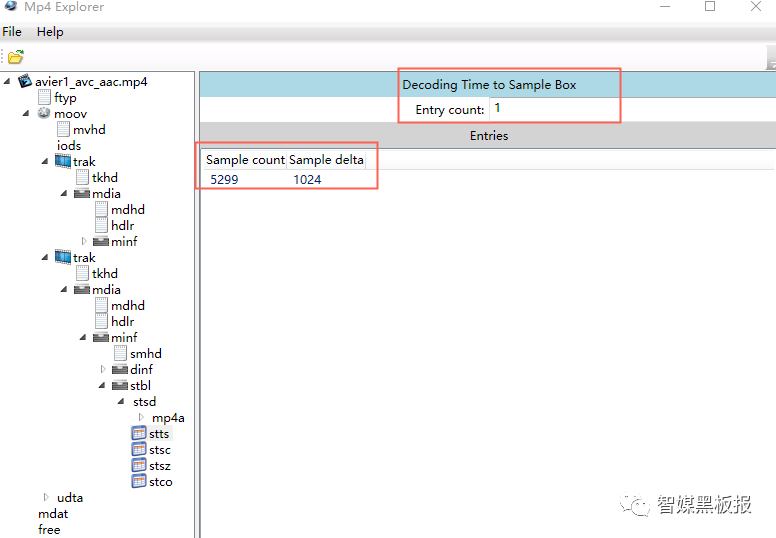The width and height of the screenshot is (776, 538).
Task: Click the Decoding Time to Sample Box title
Action: coord(489,85)
